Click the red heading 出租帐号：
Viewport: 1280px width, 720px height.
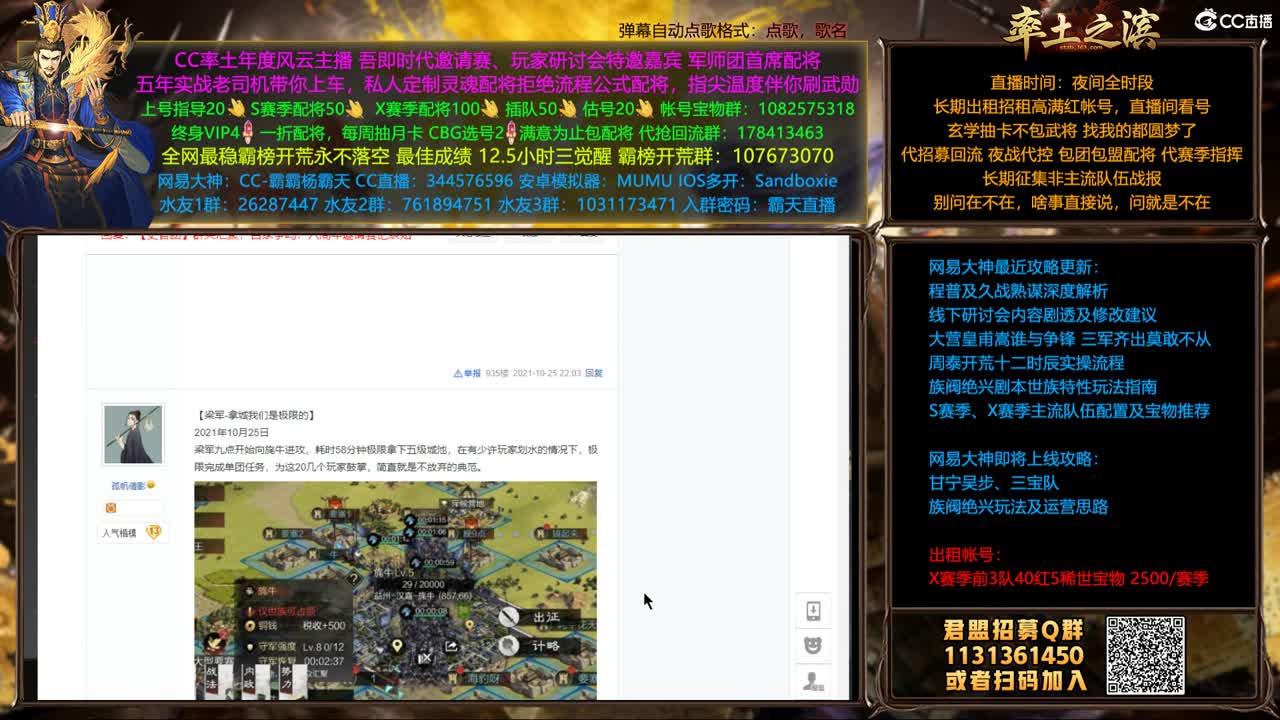pos(965,555)
